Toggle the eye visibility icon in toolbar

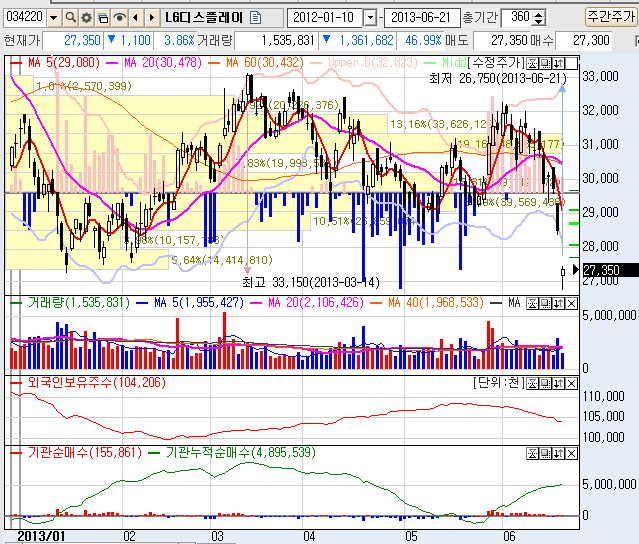coord(119,18)
